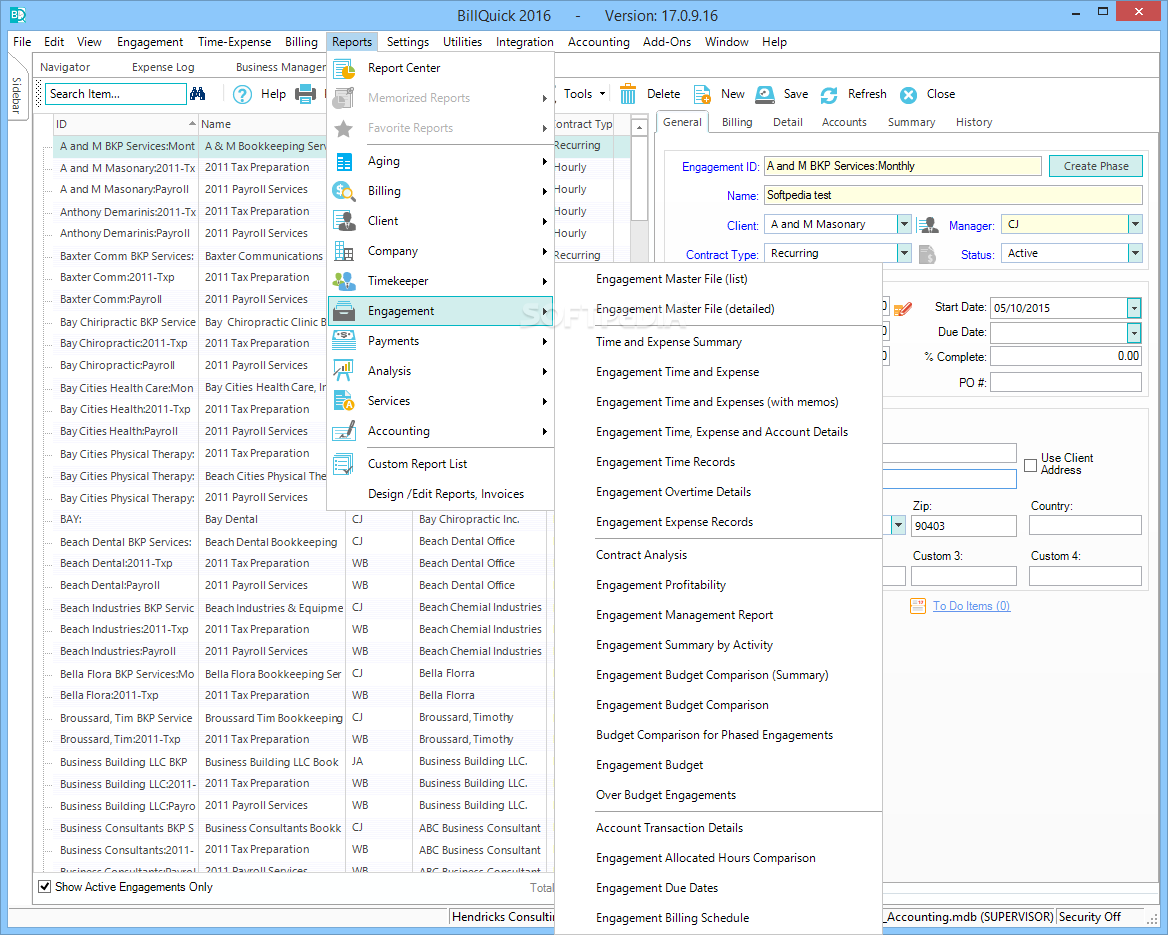Click the Delete trash can icon

coord(628,94)
